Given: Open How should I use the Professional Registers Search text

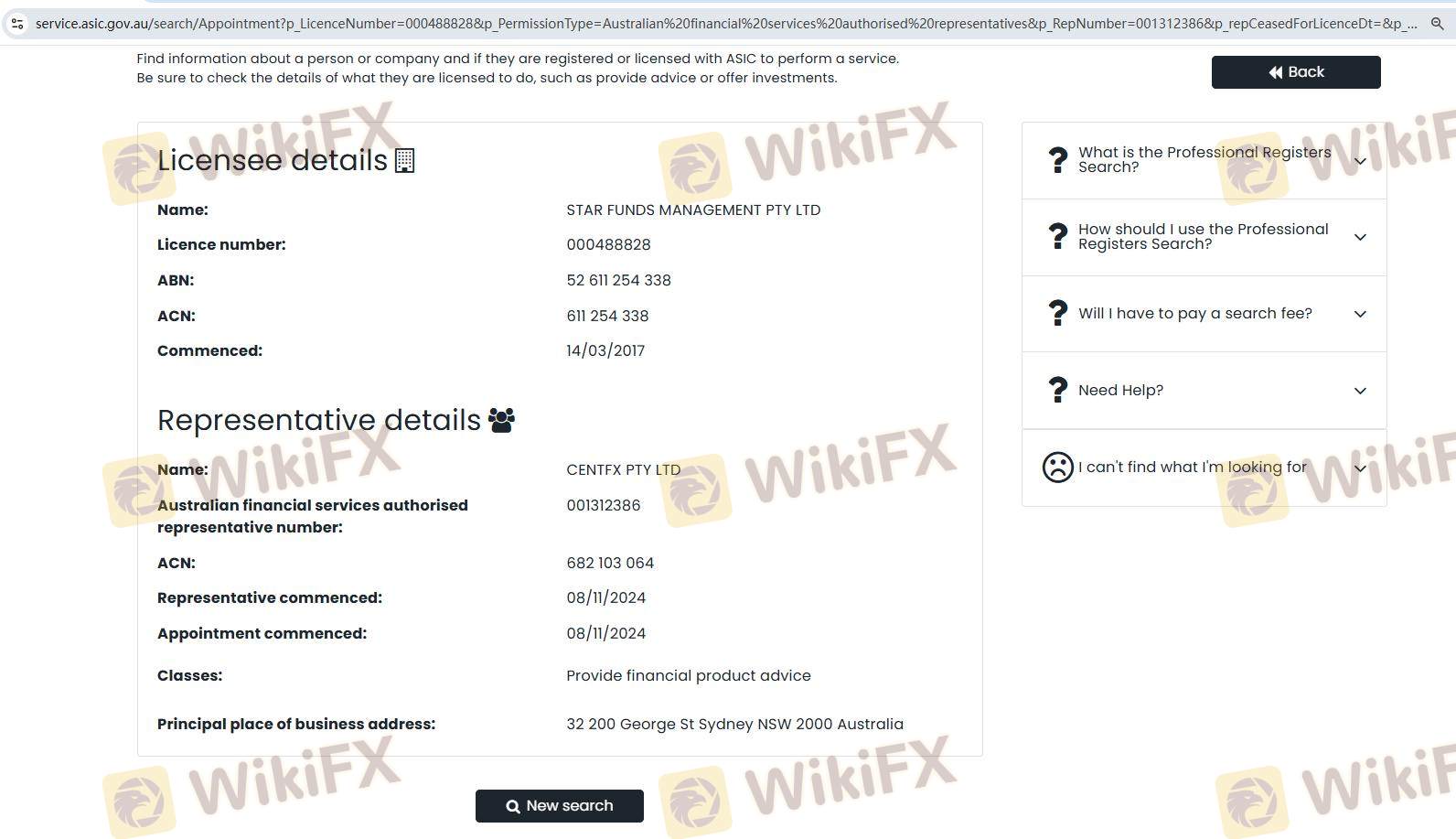Looking at the screenshot, I should pos(1204,237).
